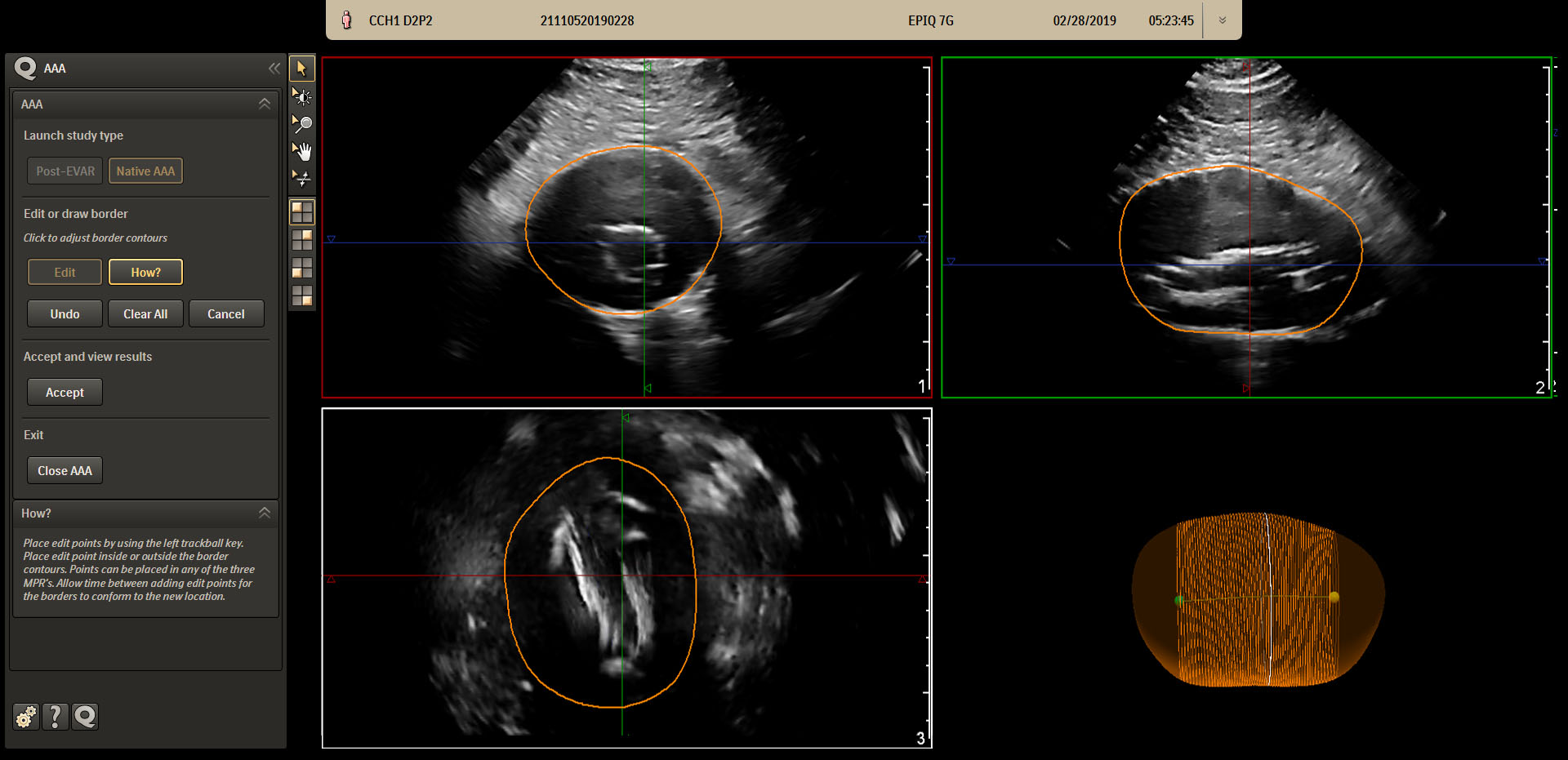Screen dimensions: 1568x760
Task: Collapse the AAA section chevron
Action: (x=265, y=104)
